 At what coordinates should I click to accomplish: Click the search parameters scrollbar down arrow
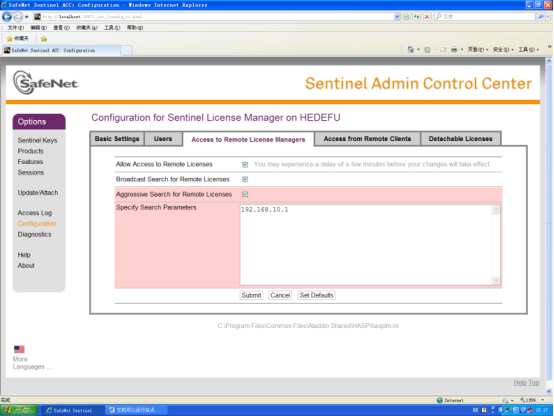point(496,280)
